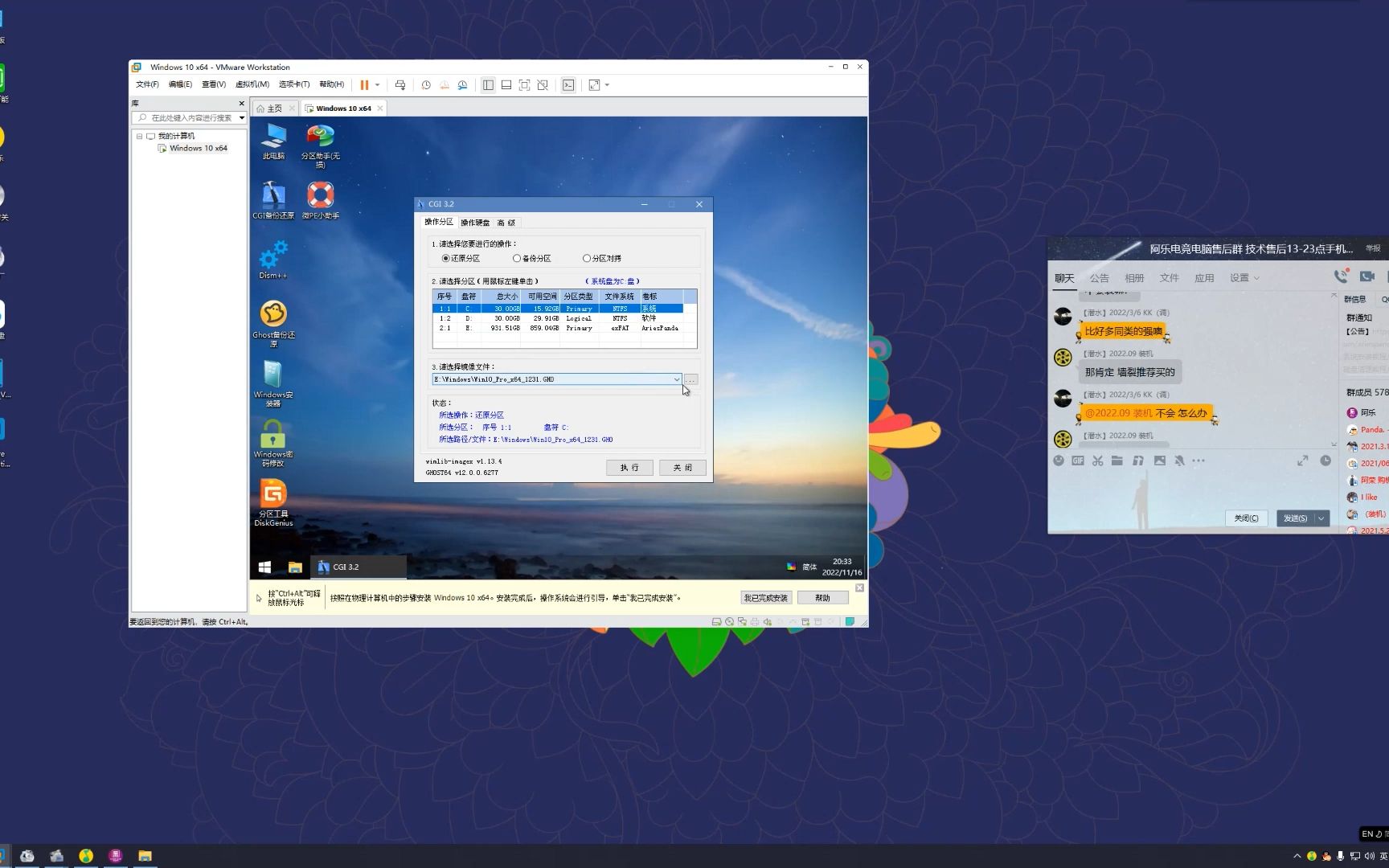Click the take snapshot clock icon
Viewport: 1389px width, 868px height.
426,85
